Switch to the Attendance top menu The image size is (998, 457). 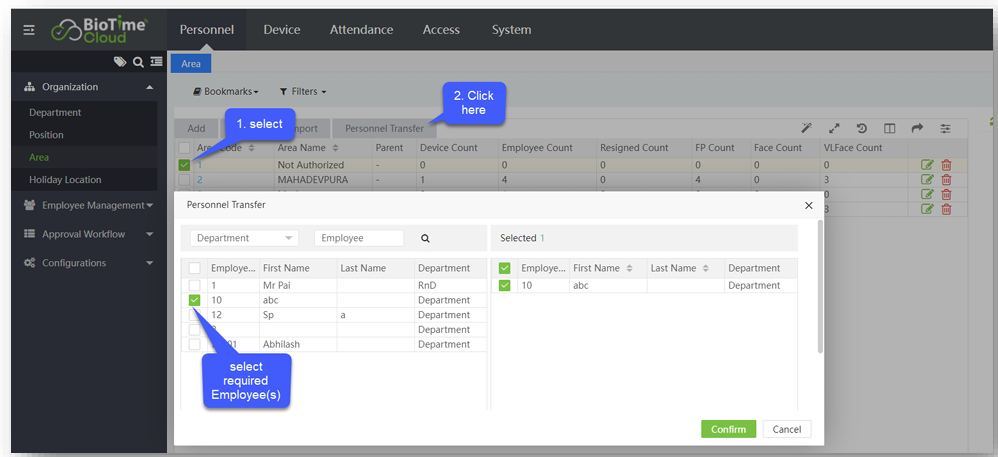(361, 30)
